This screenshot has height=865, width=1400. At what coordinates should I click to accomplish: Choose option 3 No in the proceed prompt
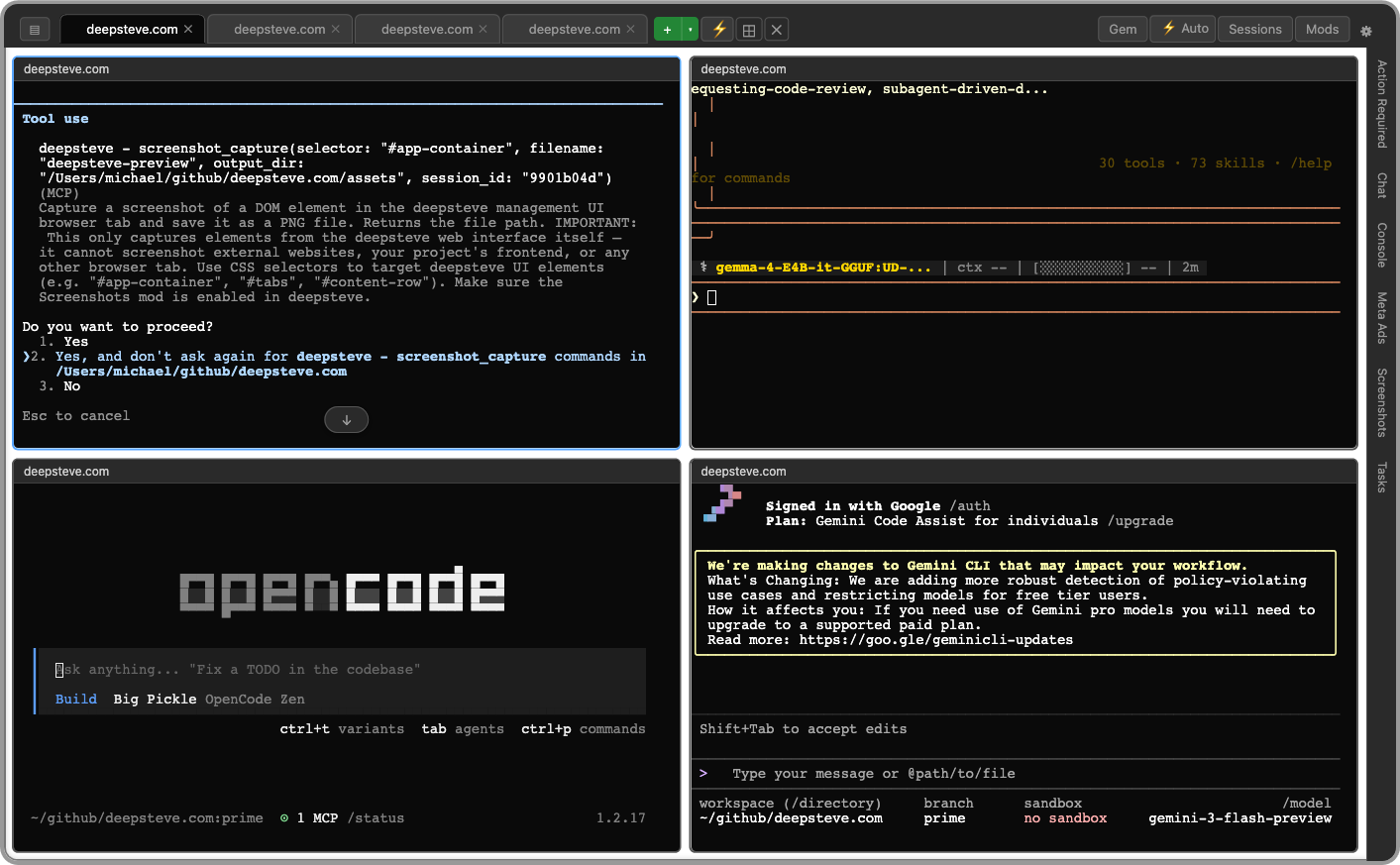coord(59,386)
